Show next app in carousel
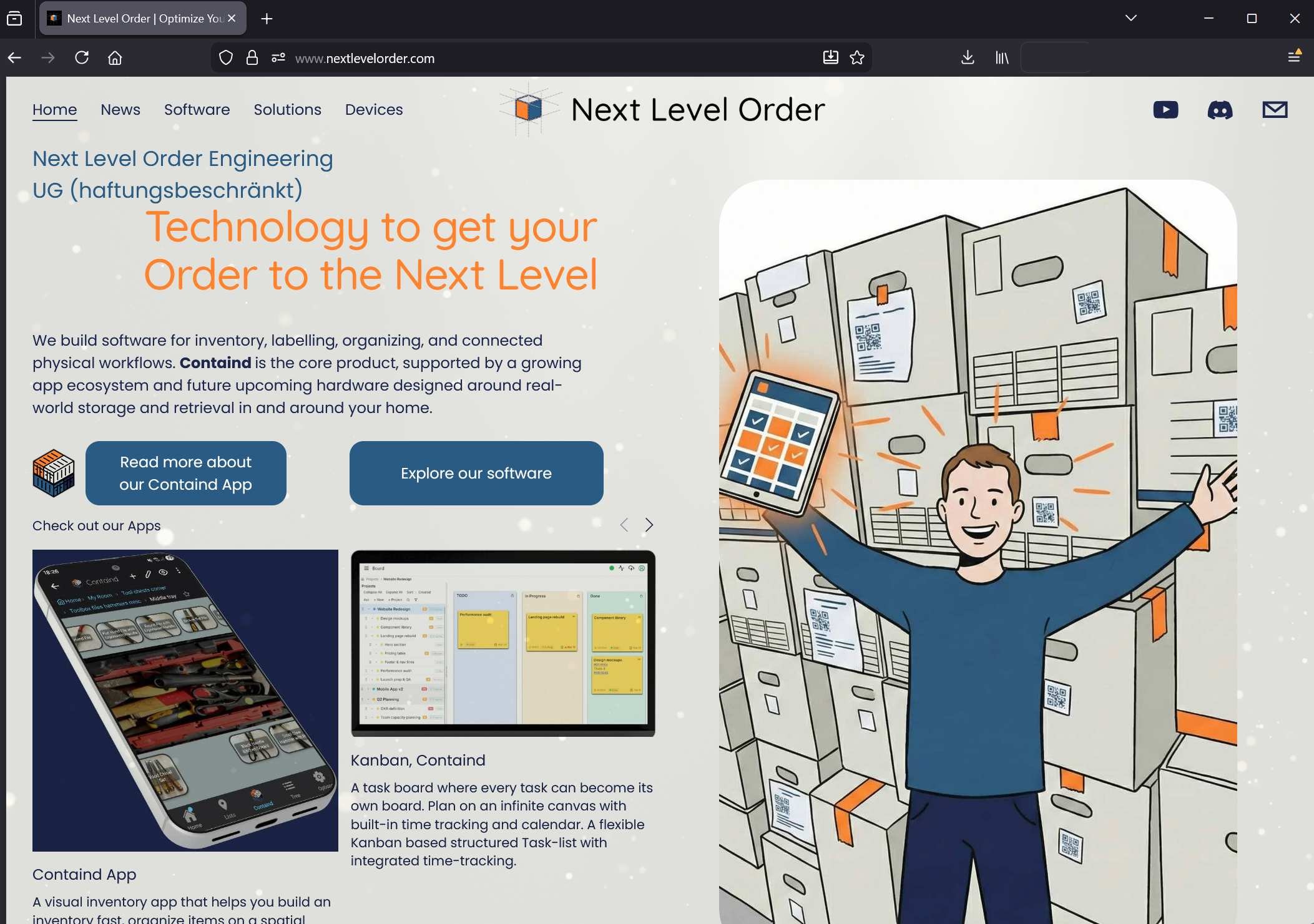Screen dimensions: 1314x924 point(649,525)
